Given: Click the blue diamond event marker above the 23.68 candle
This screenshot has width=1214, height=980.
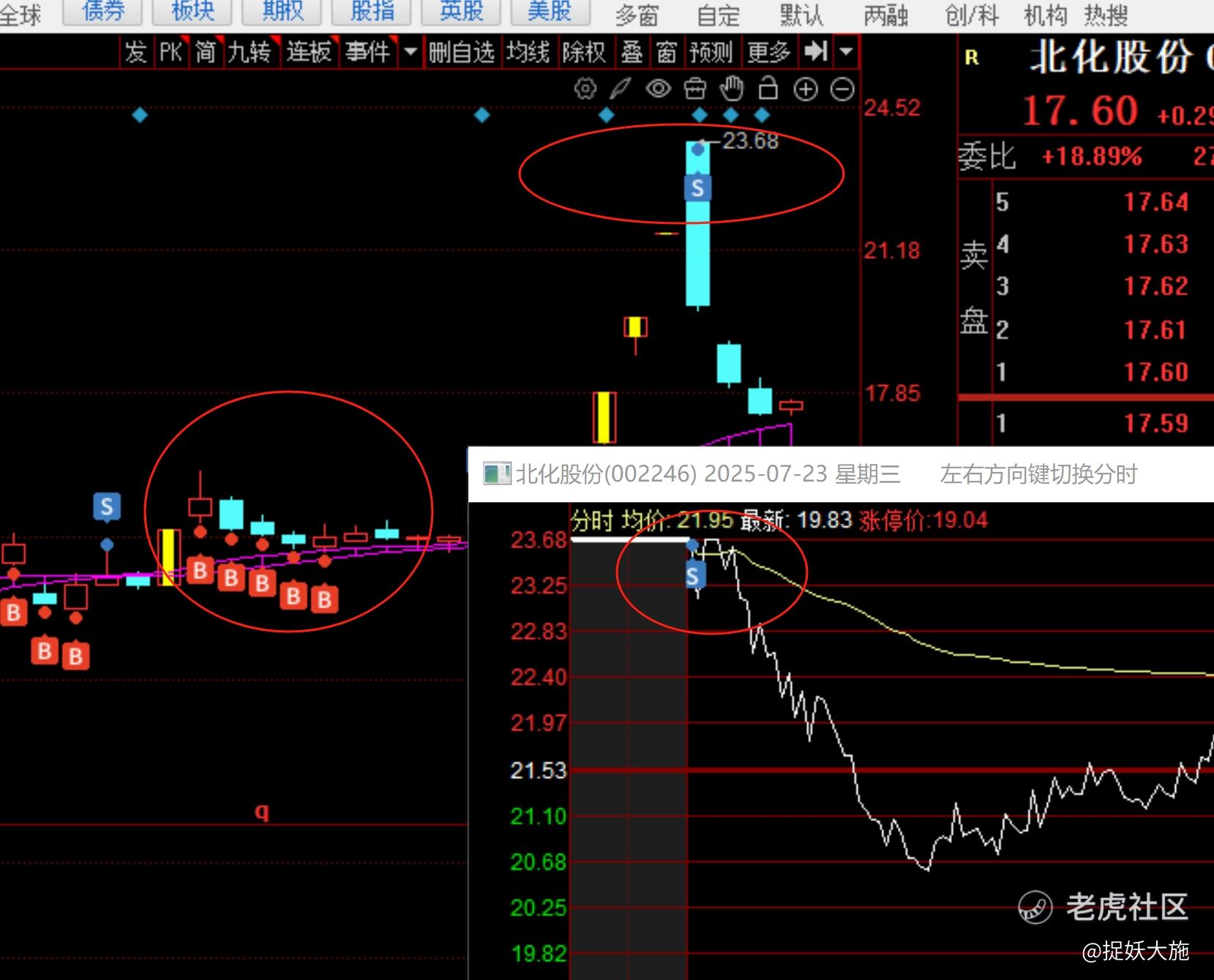Looking at the screenshot, I should [x=699, y=115].
